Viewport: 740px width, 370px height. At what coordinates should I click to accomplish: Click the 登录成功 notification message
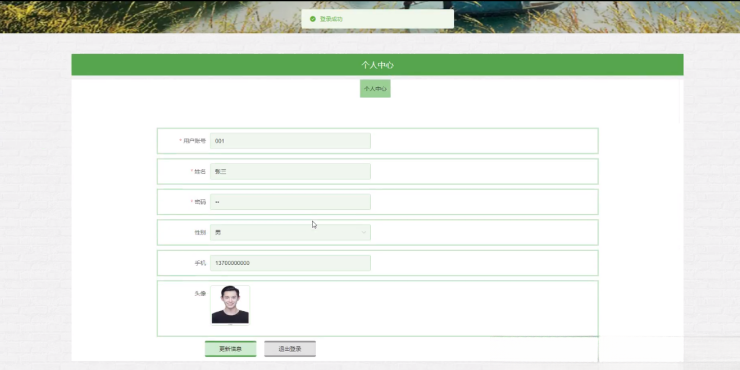click(331, 19)
